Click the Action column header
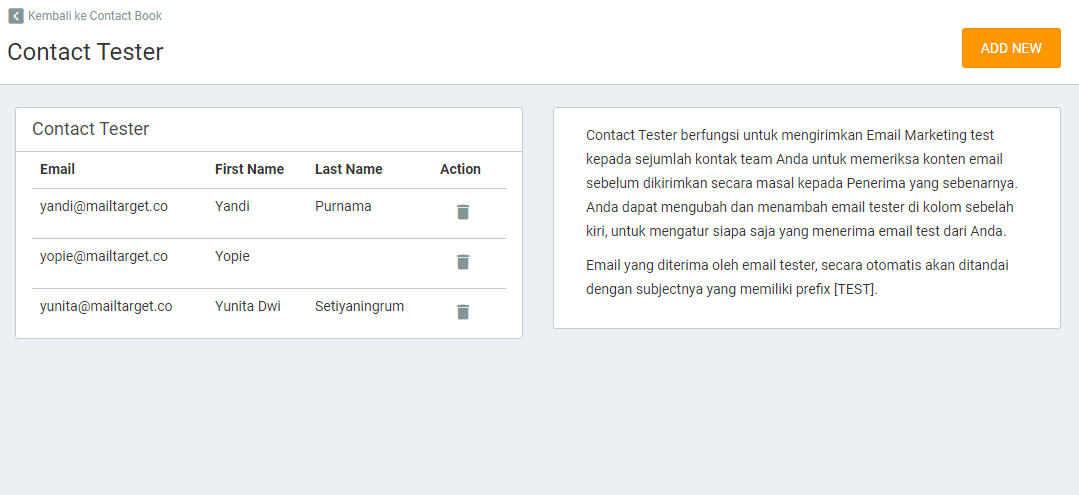Image resolution: width=1079 pixels, height=495 pixels. click(x=460, y=169)
